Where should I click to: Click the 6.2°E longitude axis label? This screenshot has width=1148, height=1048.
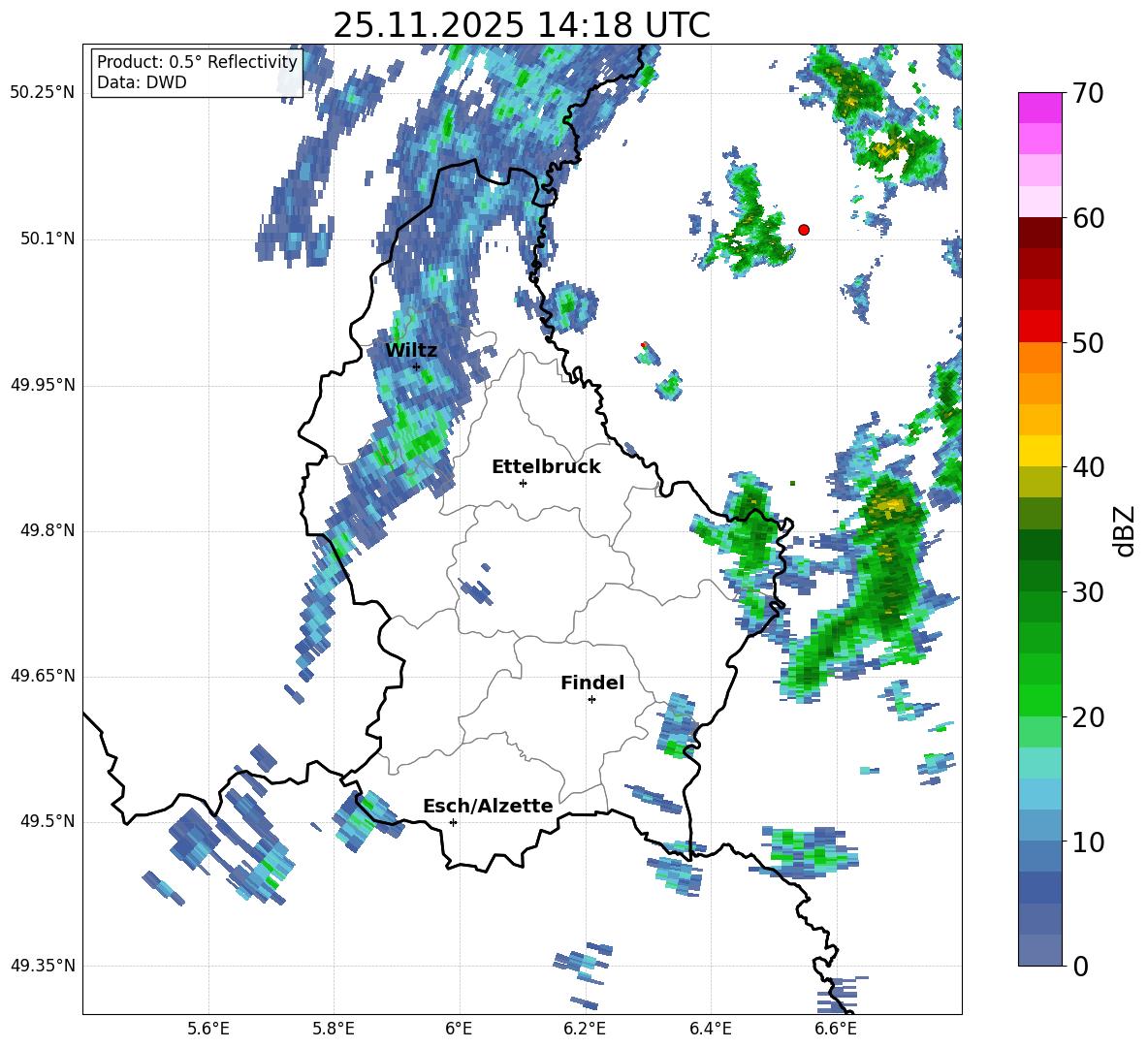click(585, 1029)
